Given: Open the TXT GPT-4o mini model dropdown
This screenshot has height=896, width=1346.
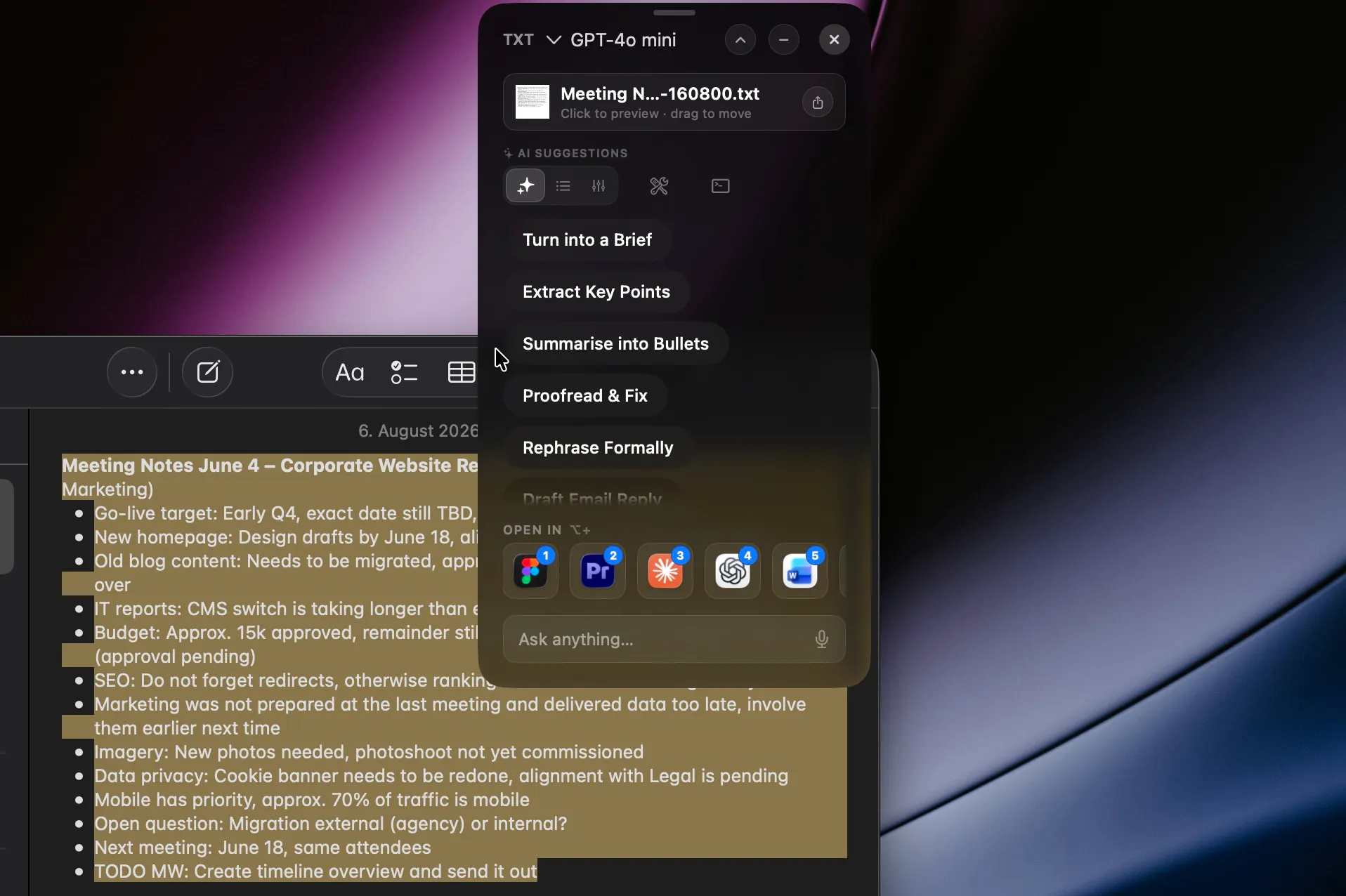Looking at the screenshot, I should (590, 40).
